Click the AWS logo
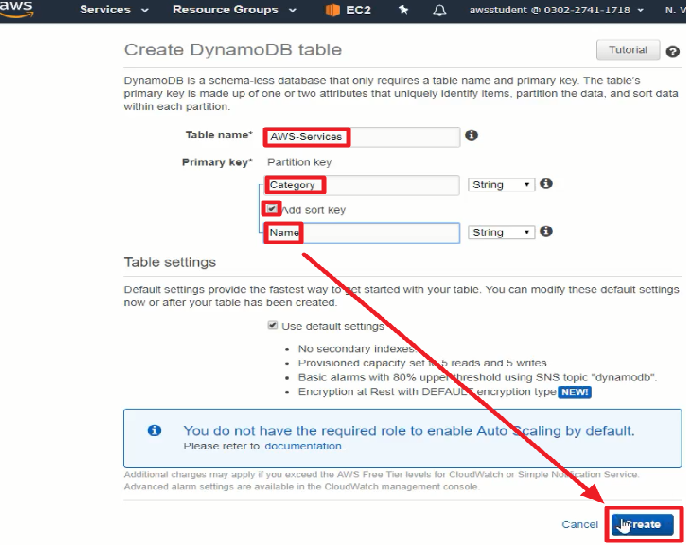Image resolution: width=686 pixels, height=545 pixels. 16,9
